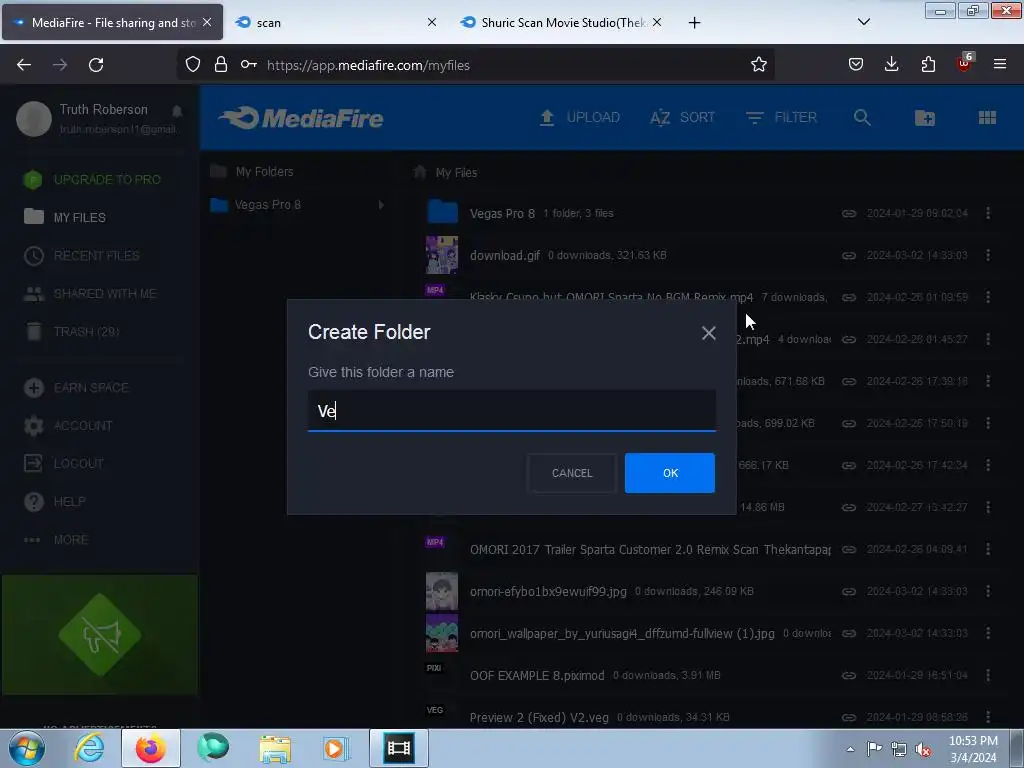The image size is (1024, 768).
Task: Open Vegas Pro 8 folder in file list
Action: click(x=502, y=213)
